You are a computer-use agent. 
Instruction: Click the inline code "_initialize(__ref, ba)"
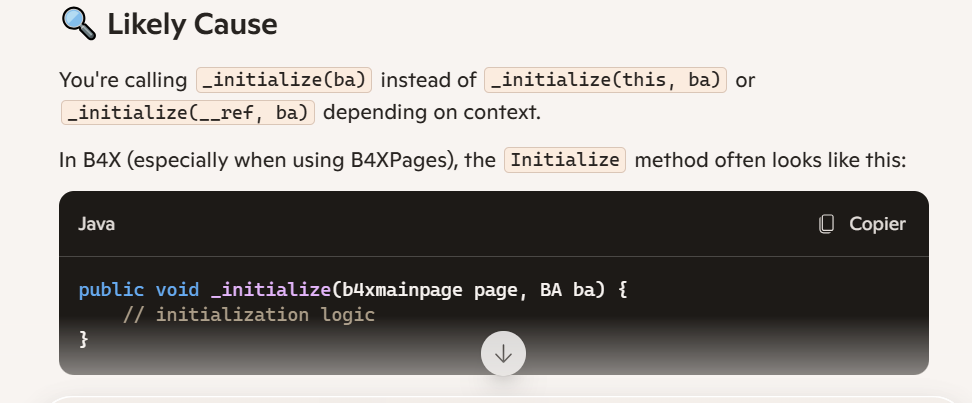[x=188, y=113]
